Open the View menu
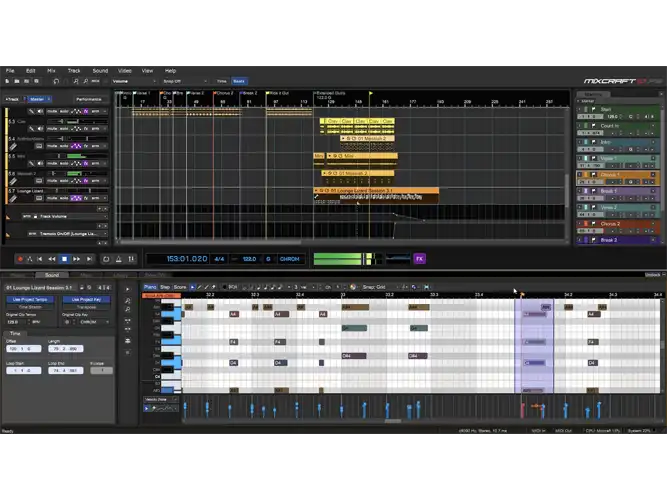This screenshot has height=500, width=667. pyautogui.click(x=147, y=71)
